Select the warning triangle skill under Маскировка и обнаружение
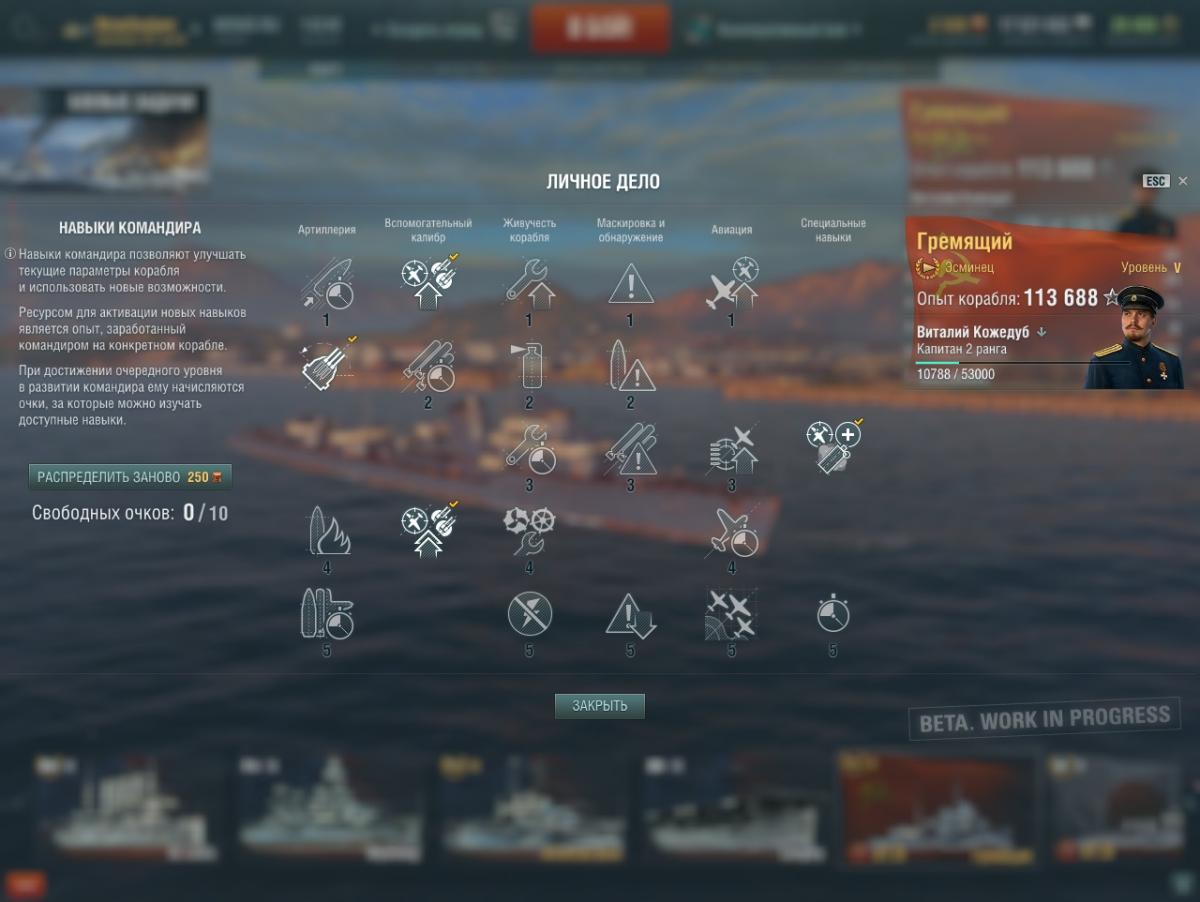 [630, 284]
